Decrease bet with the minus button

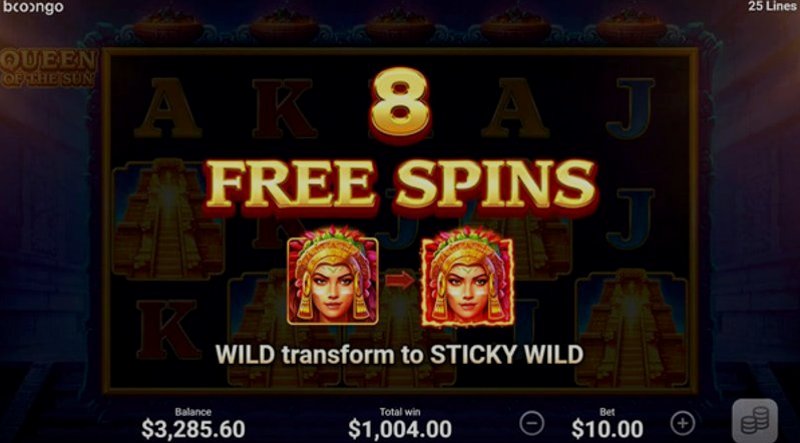(x=532, y=424)
